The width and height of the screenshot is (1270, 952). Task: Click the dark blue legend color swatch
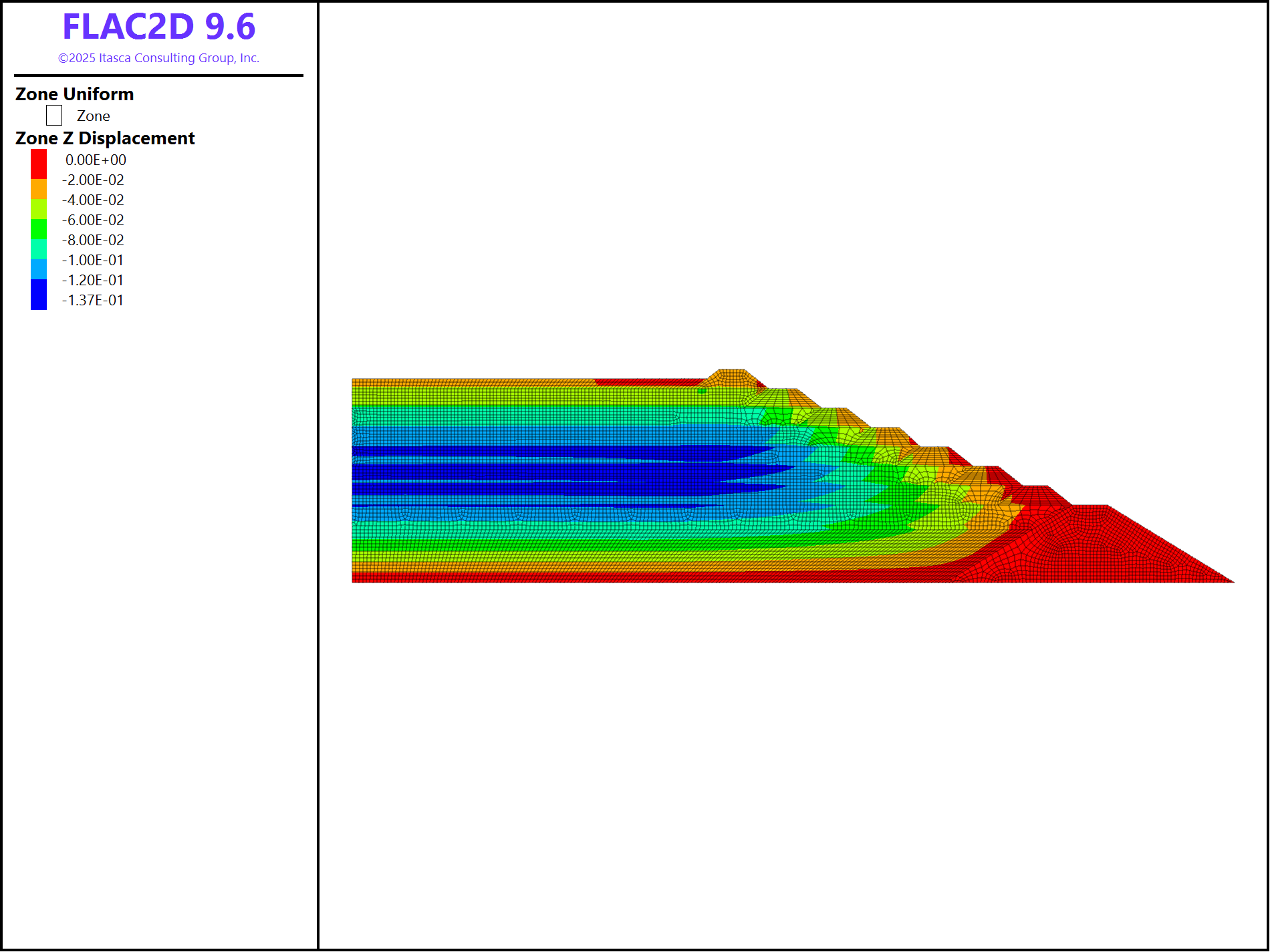(x=39, y=294)
